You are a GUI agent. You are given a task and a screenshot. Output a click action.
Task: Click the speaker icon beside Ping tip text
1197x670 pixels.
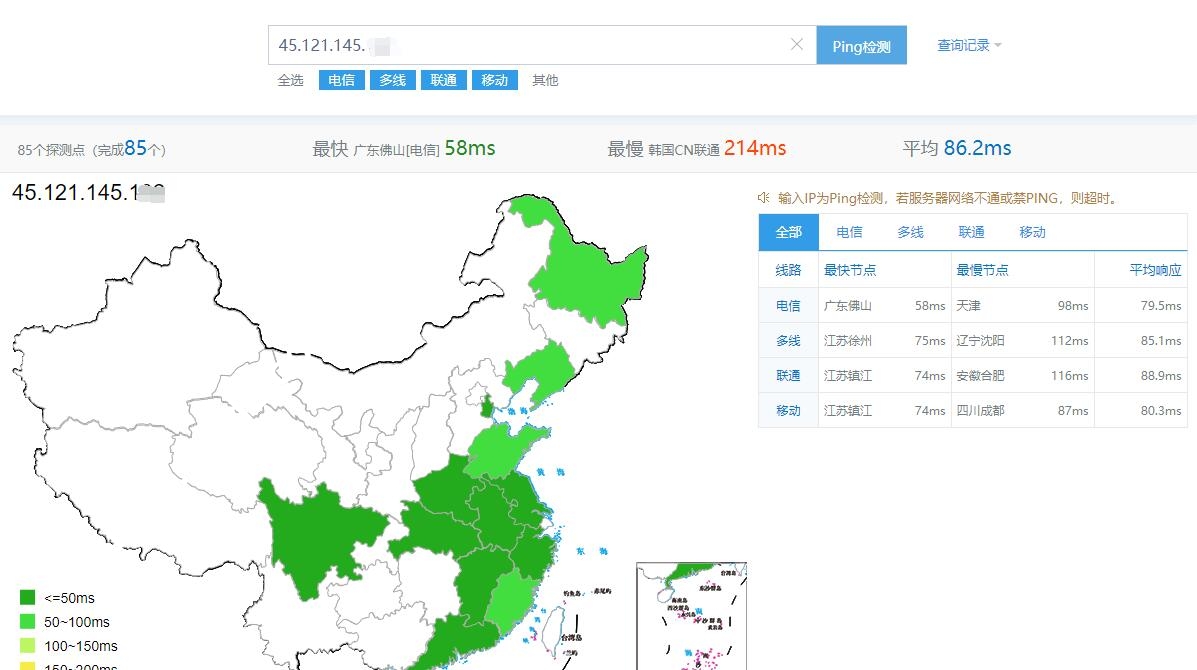click(762, 197)
